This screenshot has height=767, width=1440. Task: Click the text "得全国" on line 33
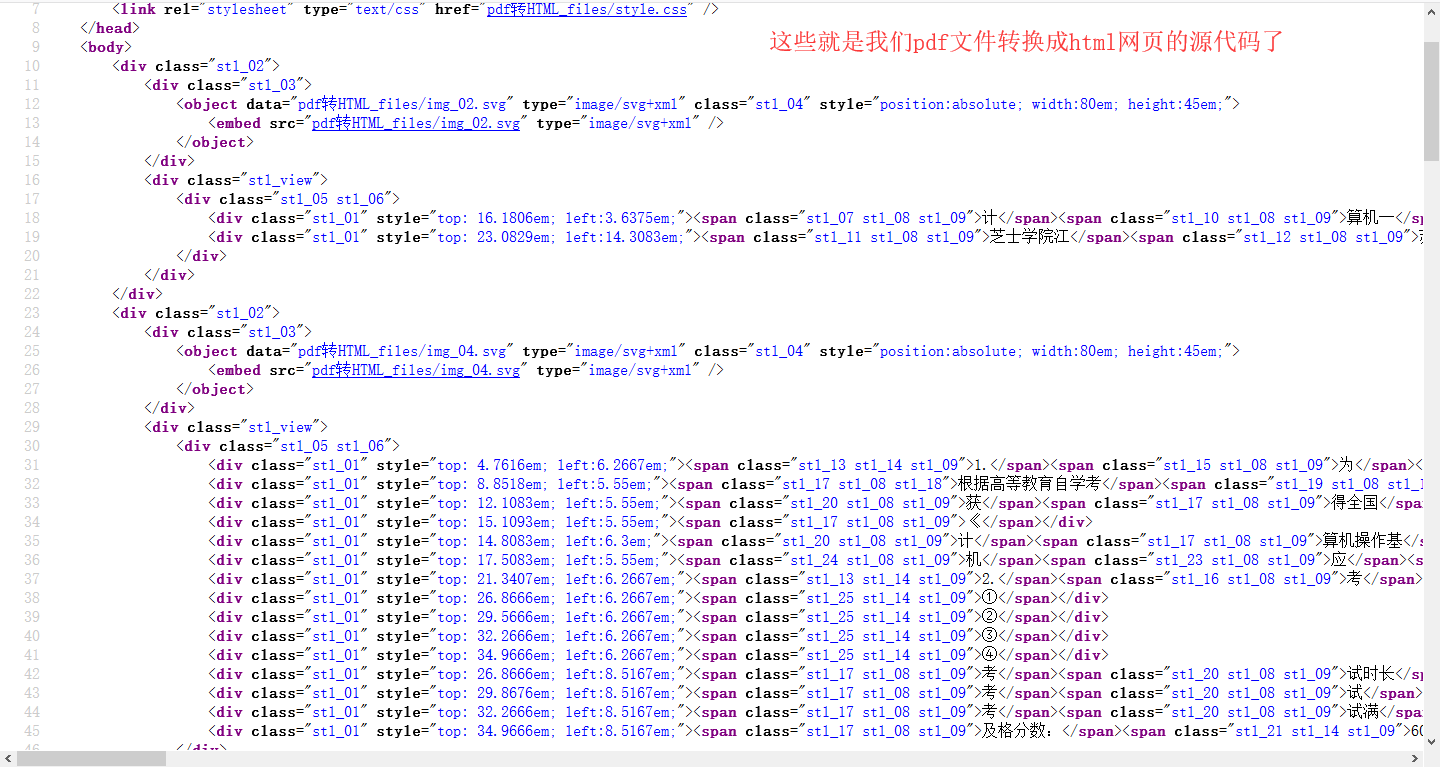[x=1355, y=503]
